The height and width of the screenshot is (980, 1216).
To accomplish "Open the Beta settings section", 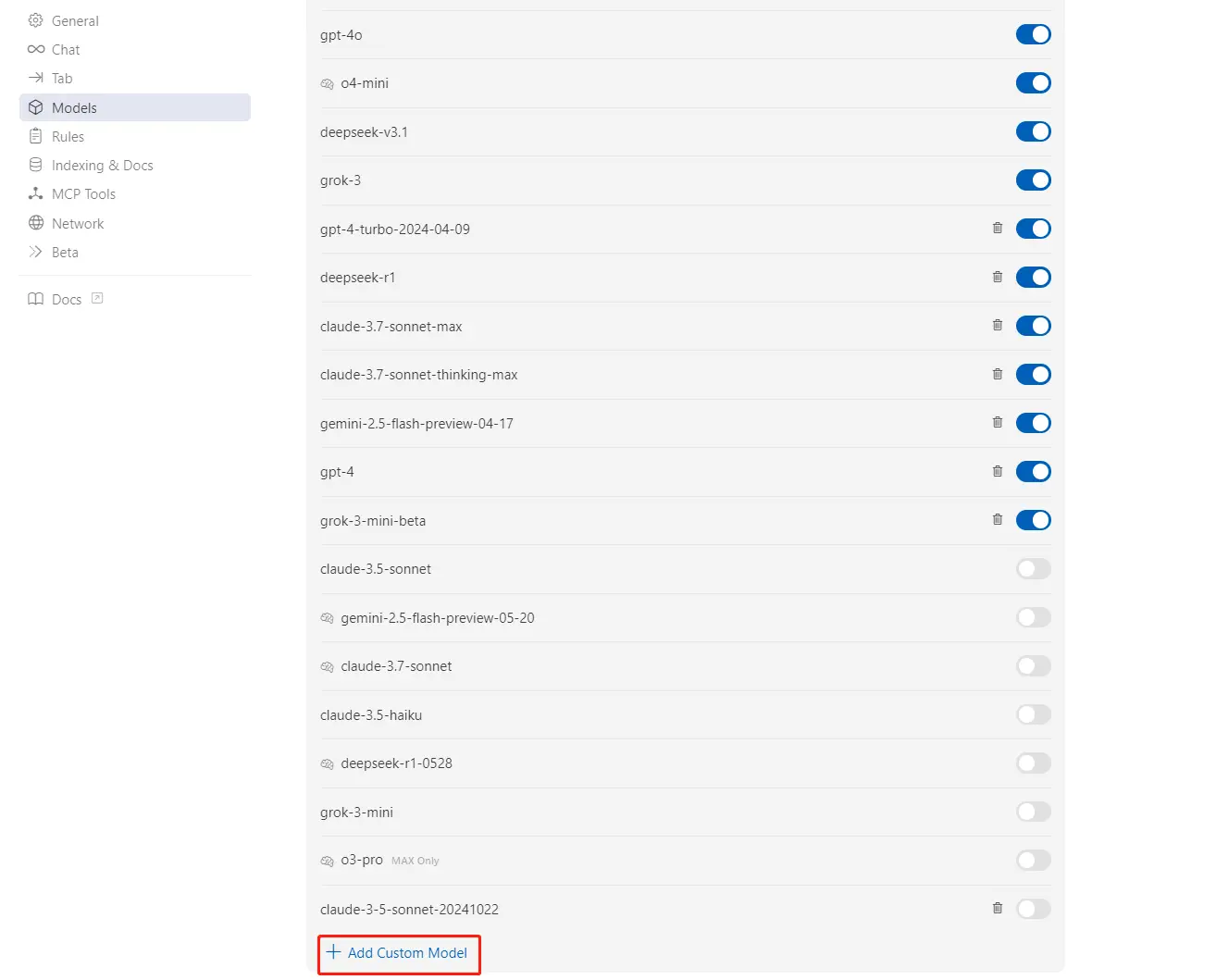I will tap(135, 252).
